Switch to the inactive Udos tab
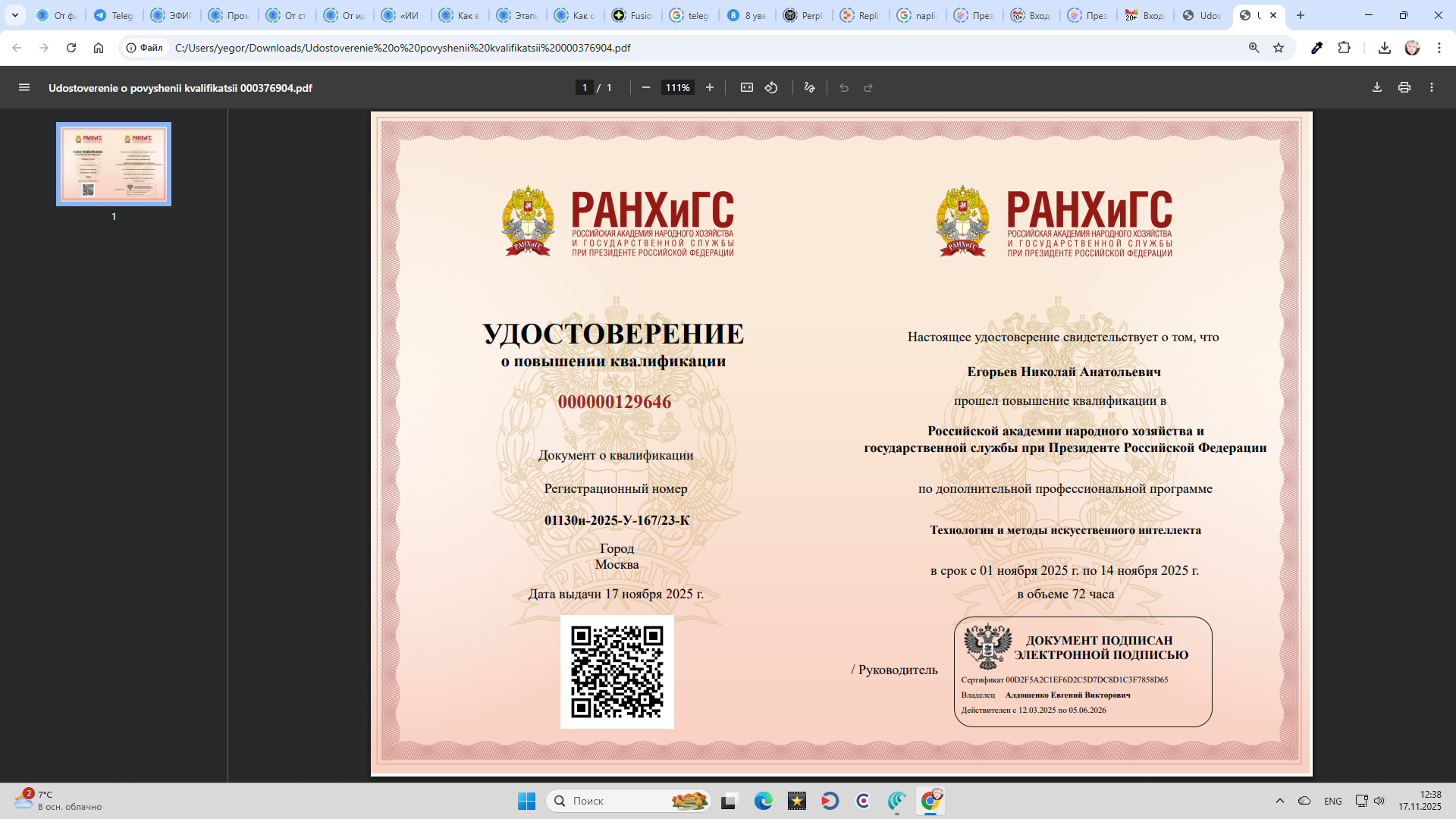 pyautogui.click(x=1202, y=15)
